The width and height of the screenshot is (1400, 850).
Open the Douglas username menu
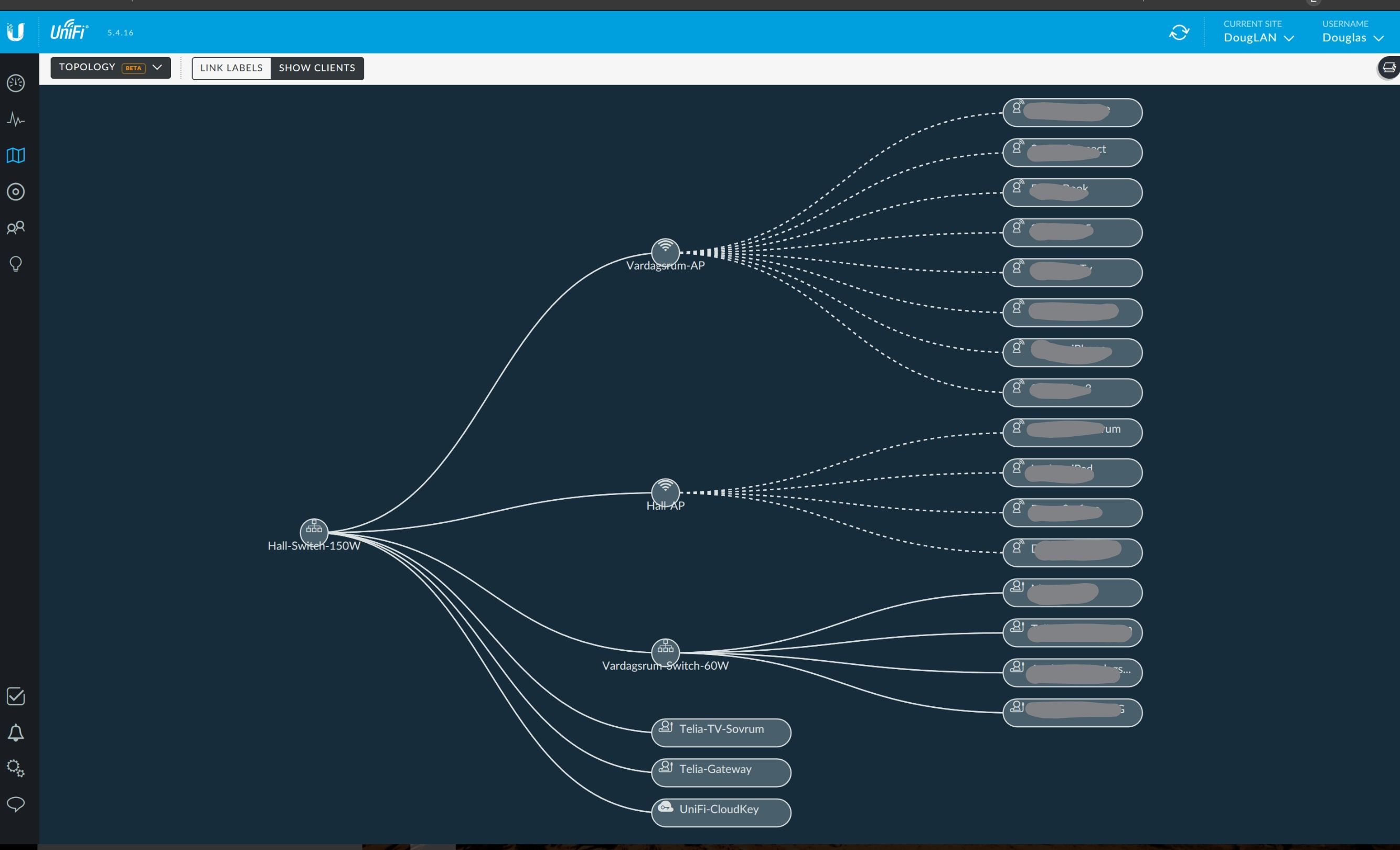click(x=1352, y=38)
